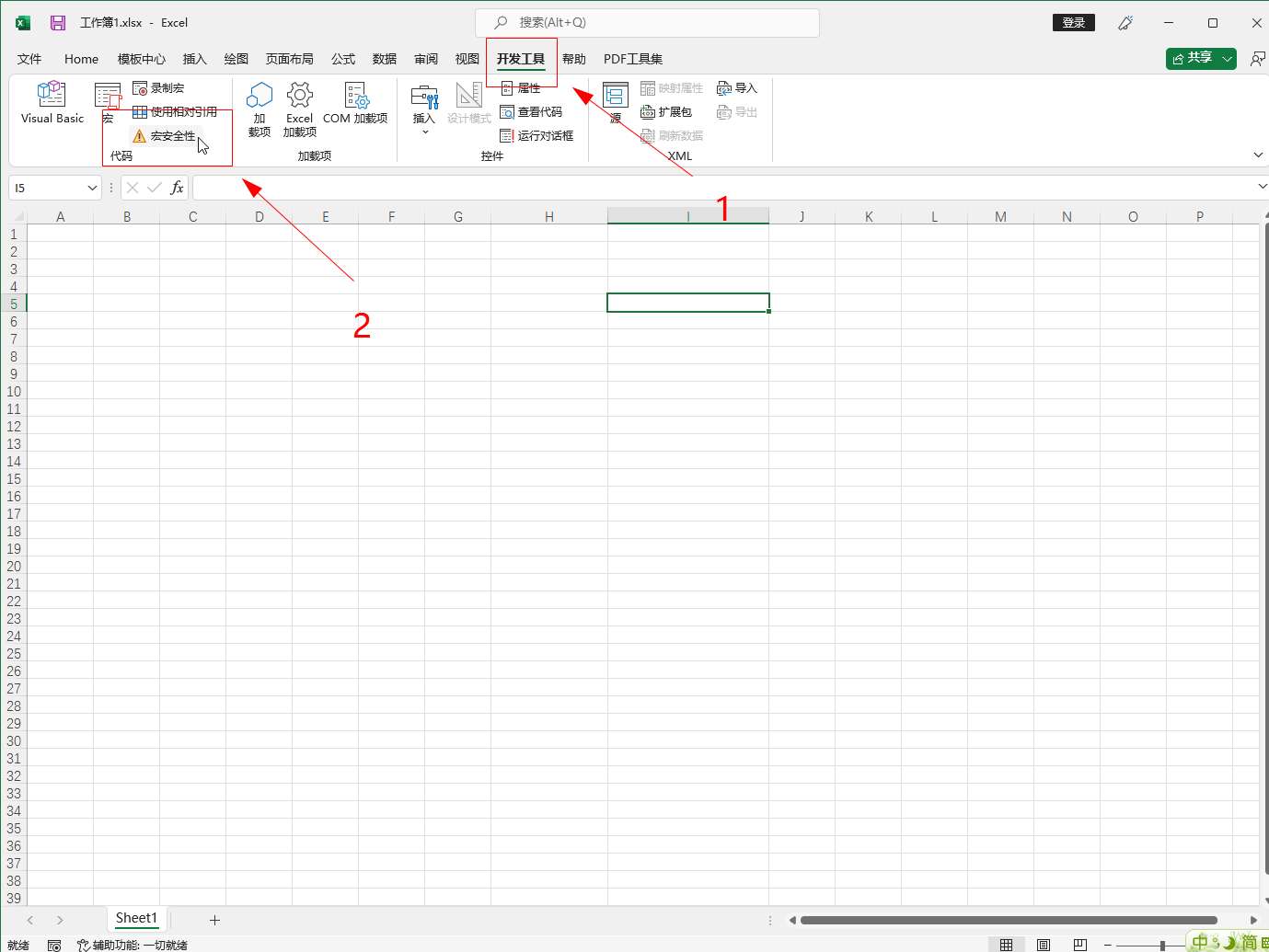Click 导入 XML import
This screenshot has width=1269, height=952.
737,88
